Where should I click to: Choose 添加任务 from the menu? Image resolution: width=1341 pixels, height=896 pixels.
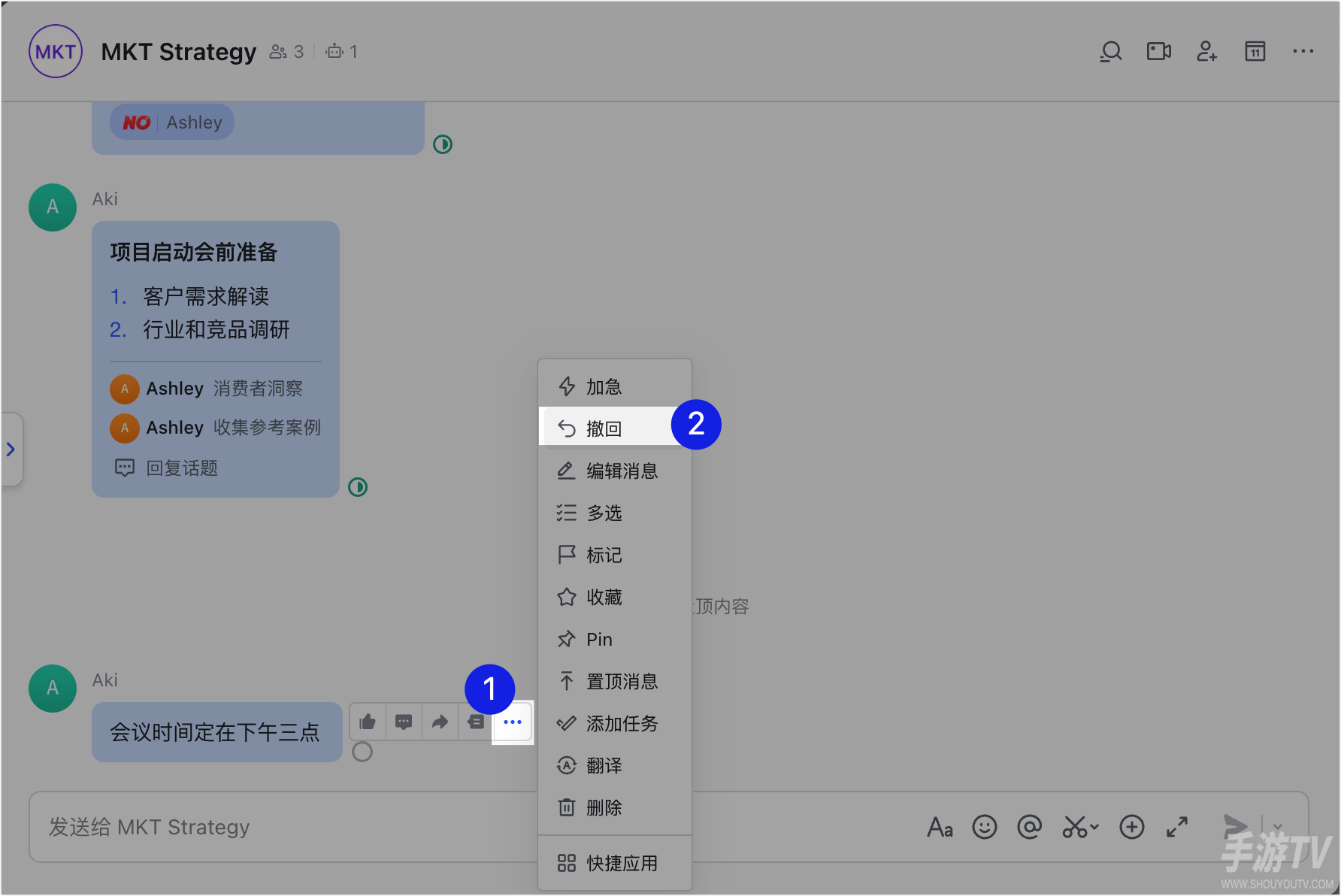[x=615, y=724]
